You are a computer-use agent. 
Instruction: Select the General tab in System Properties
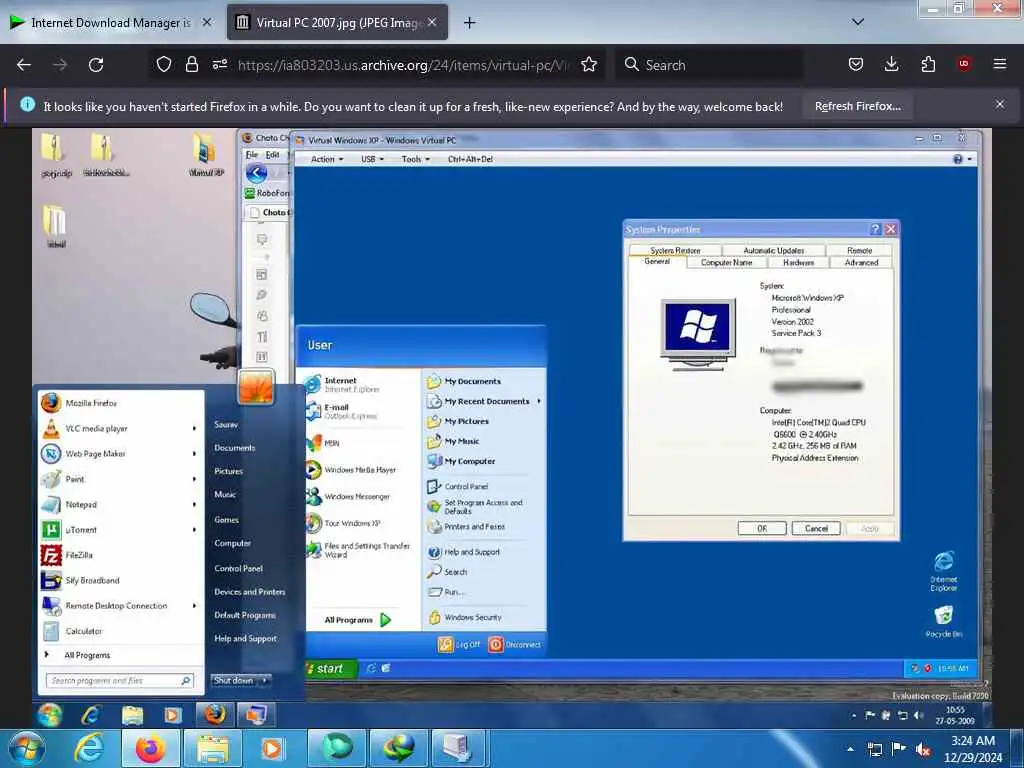(657, 261)
